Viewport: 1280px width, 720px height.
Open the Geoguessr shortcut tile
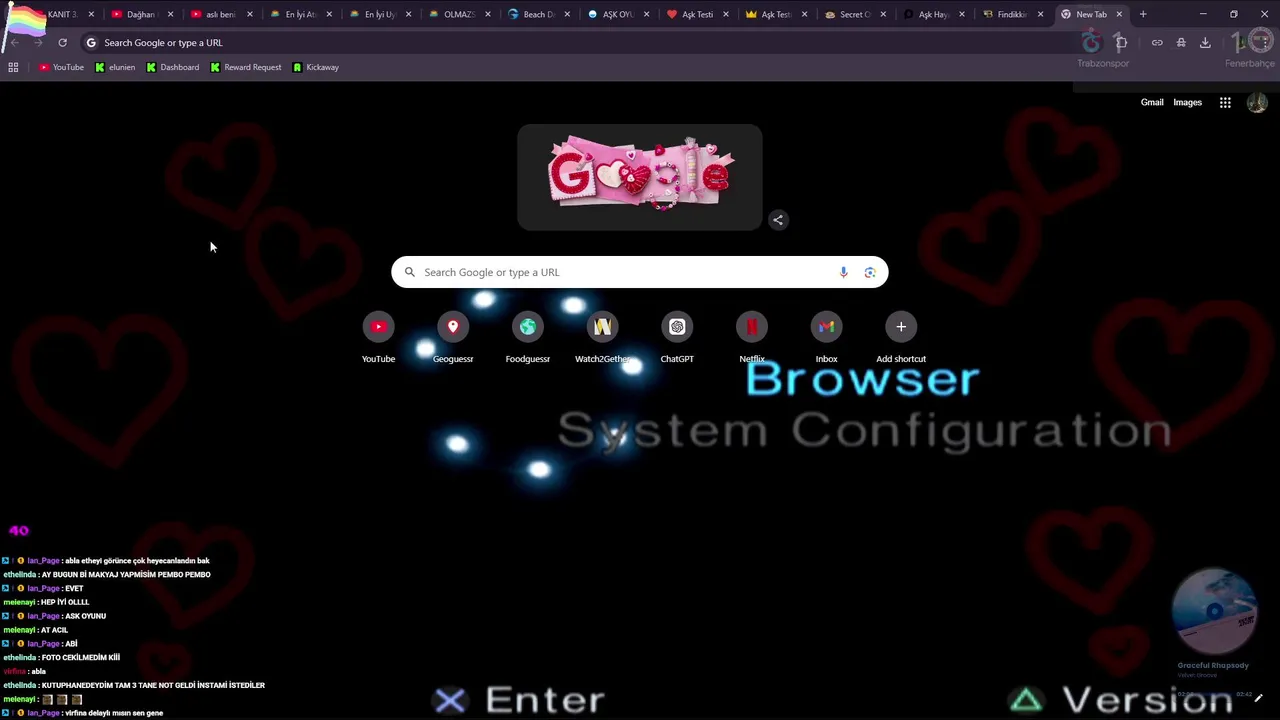point(453,337)
